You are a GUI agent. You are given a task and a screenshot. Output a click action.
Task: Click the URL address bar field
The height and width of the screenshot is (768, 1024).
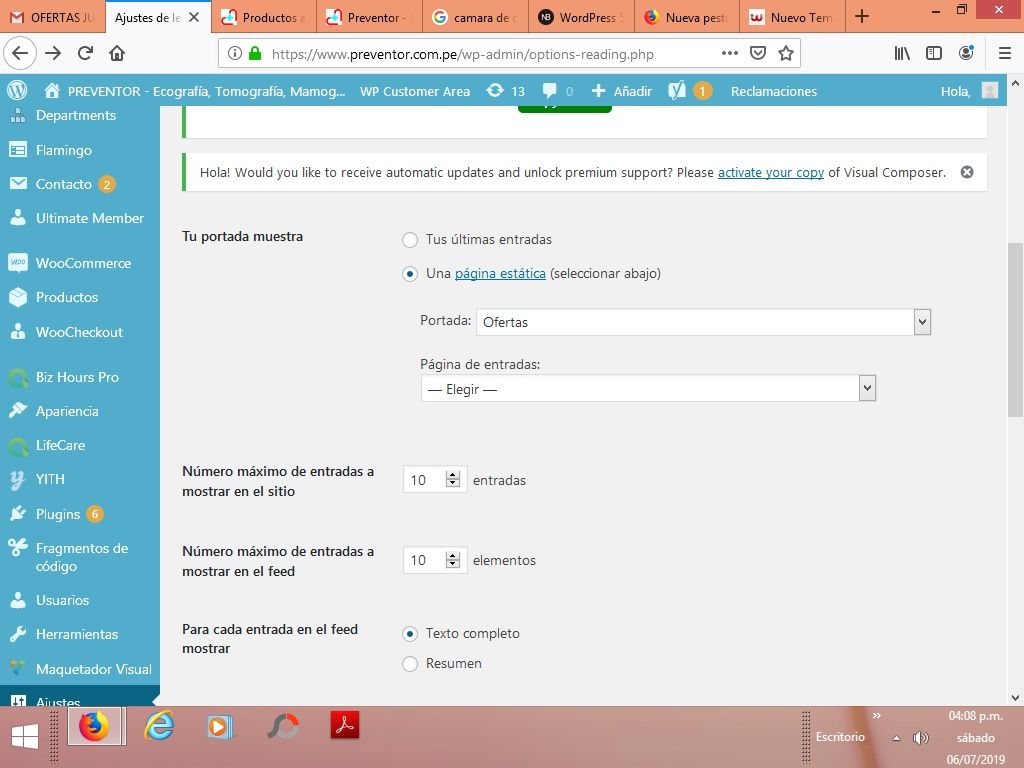(x=509, y=54)
